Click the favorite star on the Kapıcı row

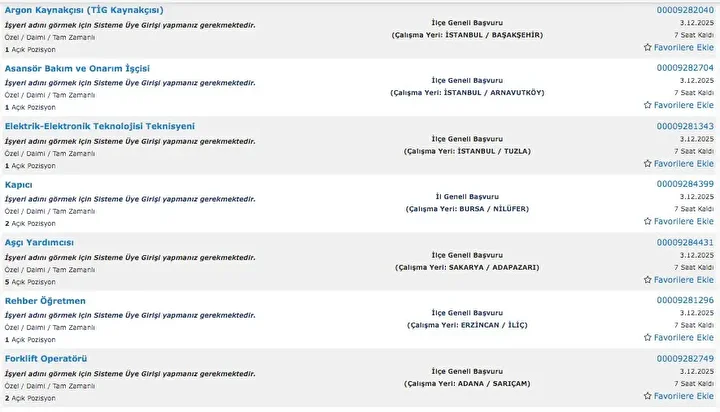pyautogui.click(x=647, y=221)
